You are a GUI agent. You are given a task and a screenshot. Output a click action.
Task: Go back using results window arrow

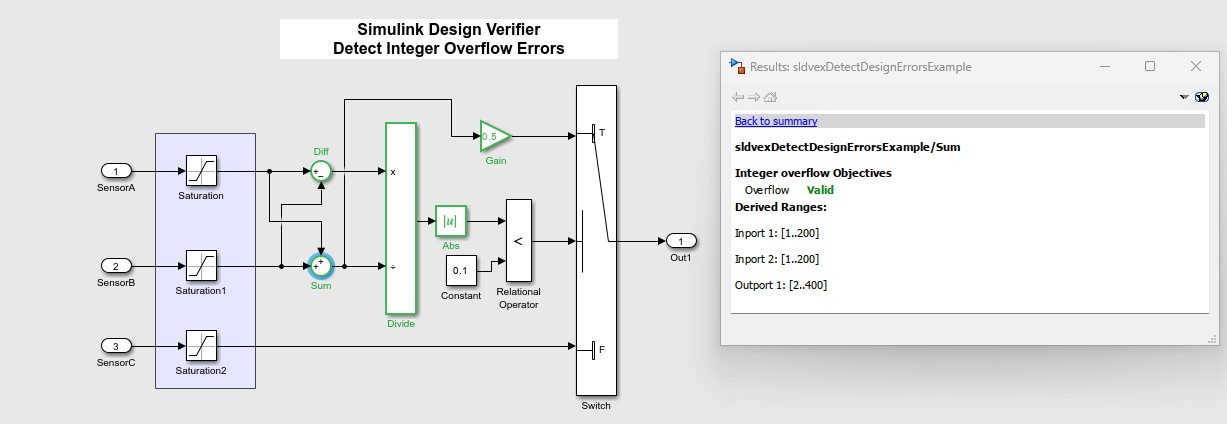(x=738, y=97)
